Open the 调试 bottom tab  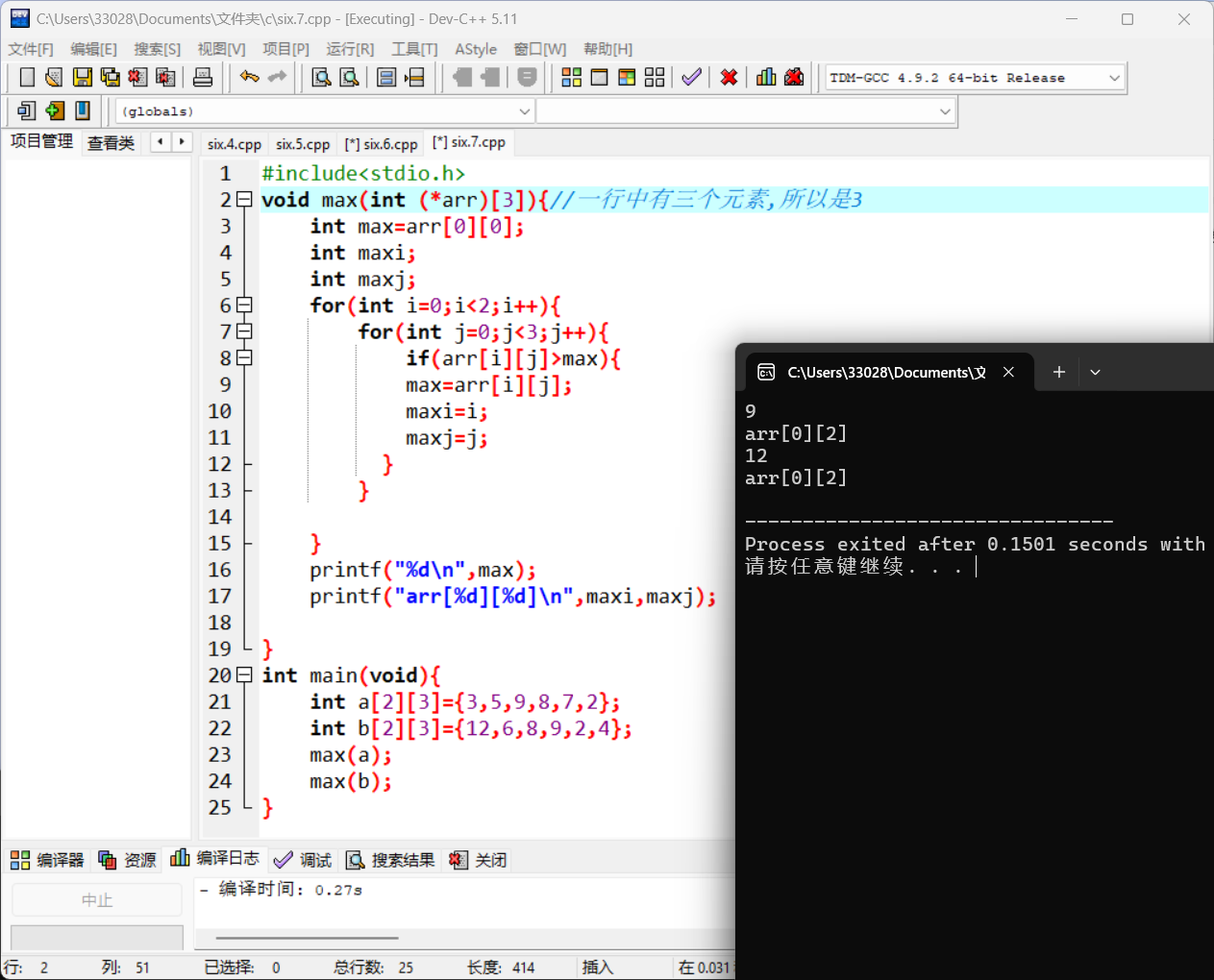(x=303, y=860)
